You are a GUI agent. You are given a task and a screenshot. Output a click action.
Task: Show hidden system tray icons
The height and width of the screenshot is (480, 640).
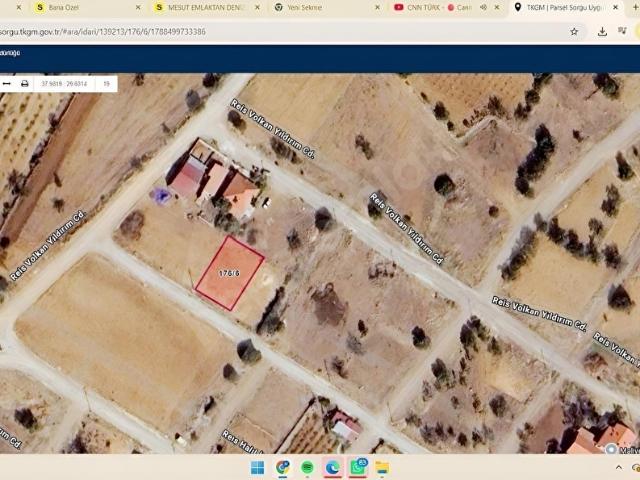click(x=619, y=468)
